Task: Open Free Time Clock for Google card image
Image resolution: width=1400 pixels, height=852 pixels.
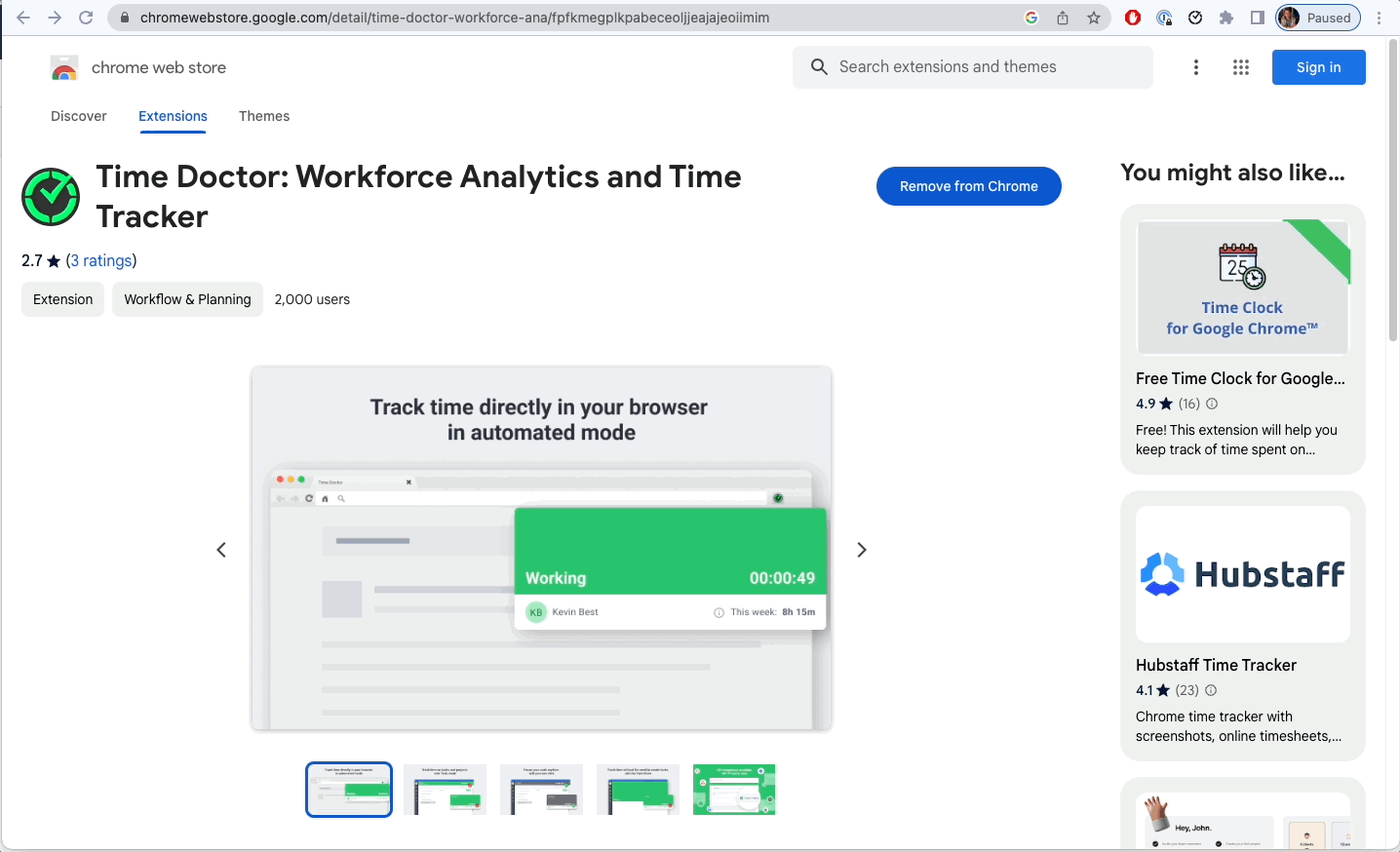Action: (x=1243, y=288)
